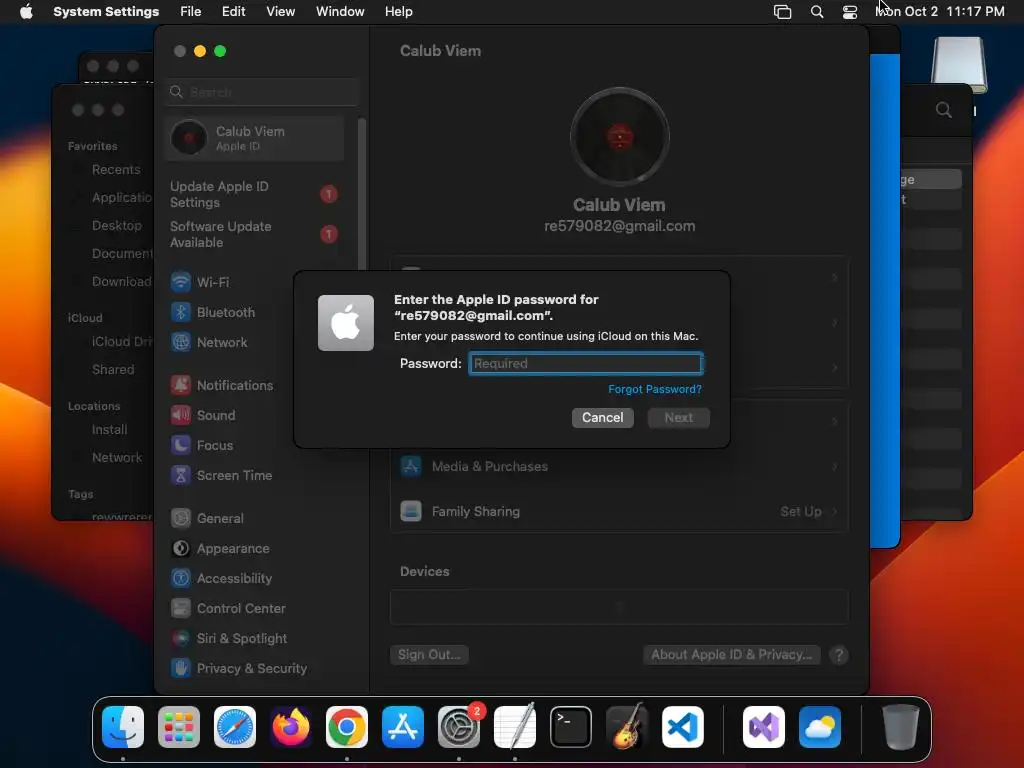Select Privacy & Security hand icon

point(181,668)
